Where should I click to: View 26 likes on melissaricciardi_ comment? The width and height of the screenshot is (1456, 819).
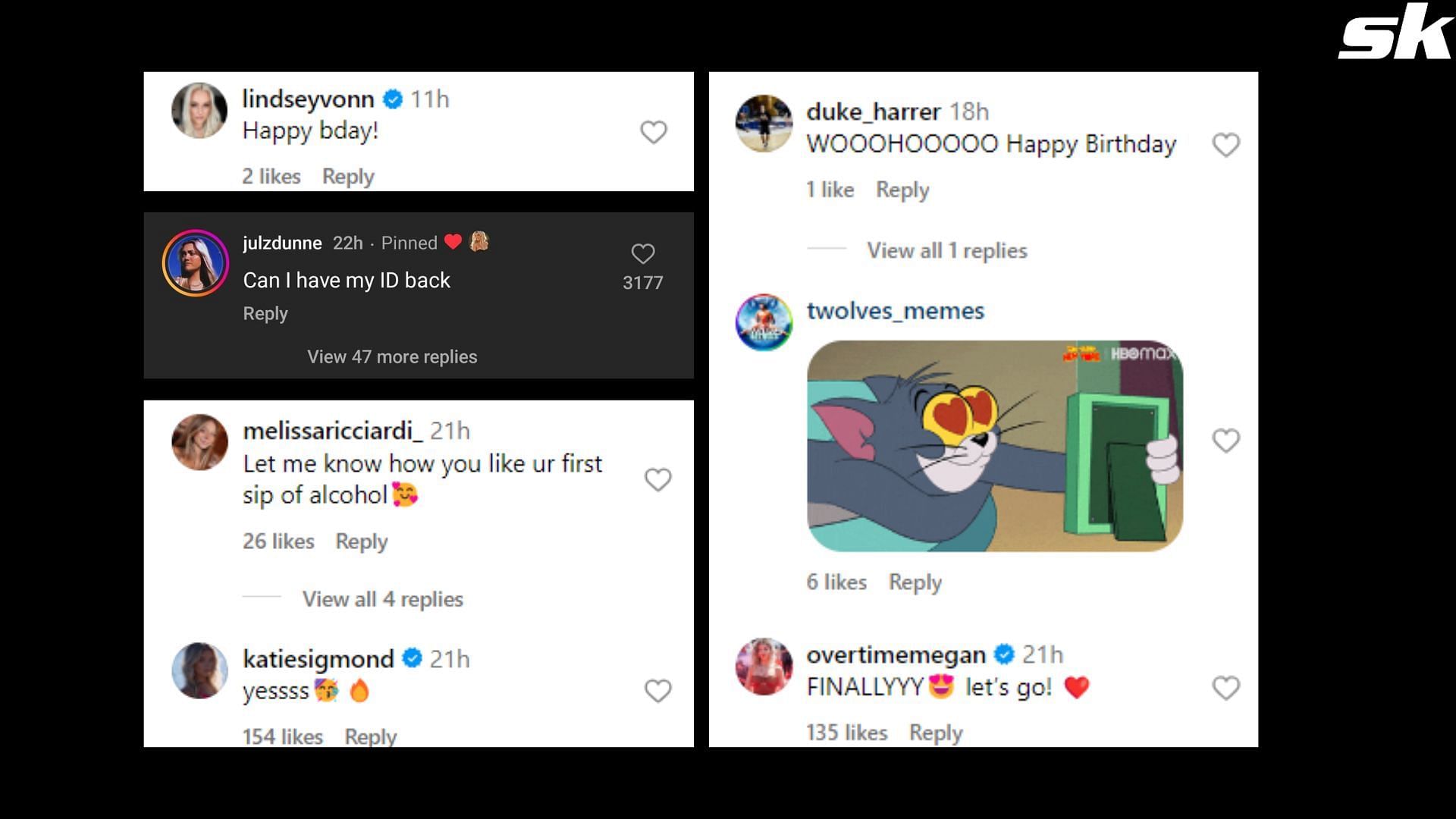[278, 541]
